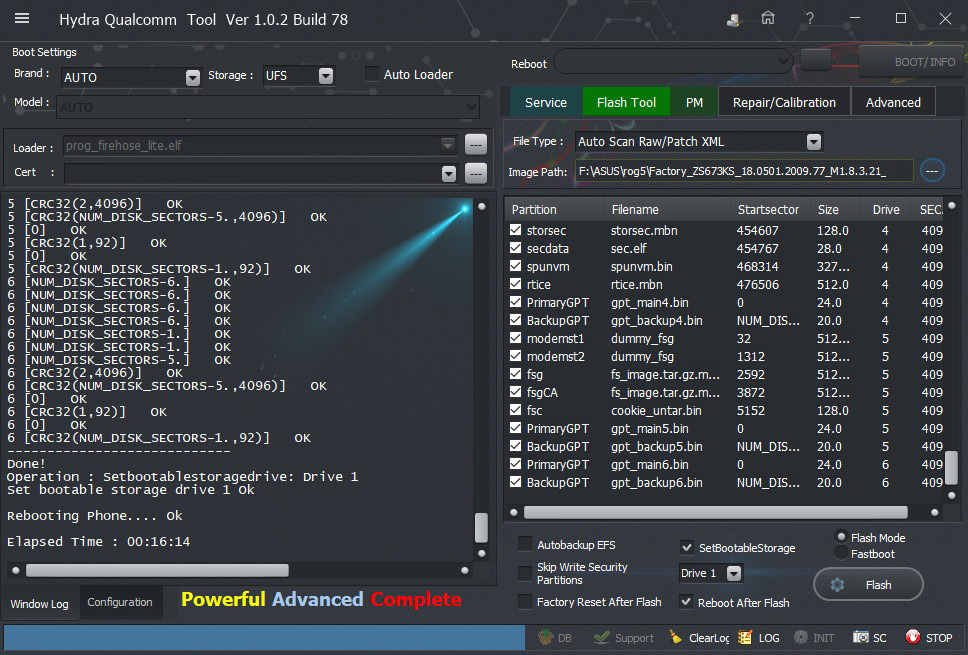Click the partition table horizontal scrollbar
This screenshot has height=655, width=968.
pyautogui.click(x=716, y=512)
